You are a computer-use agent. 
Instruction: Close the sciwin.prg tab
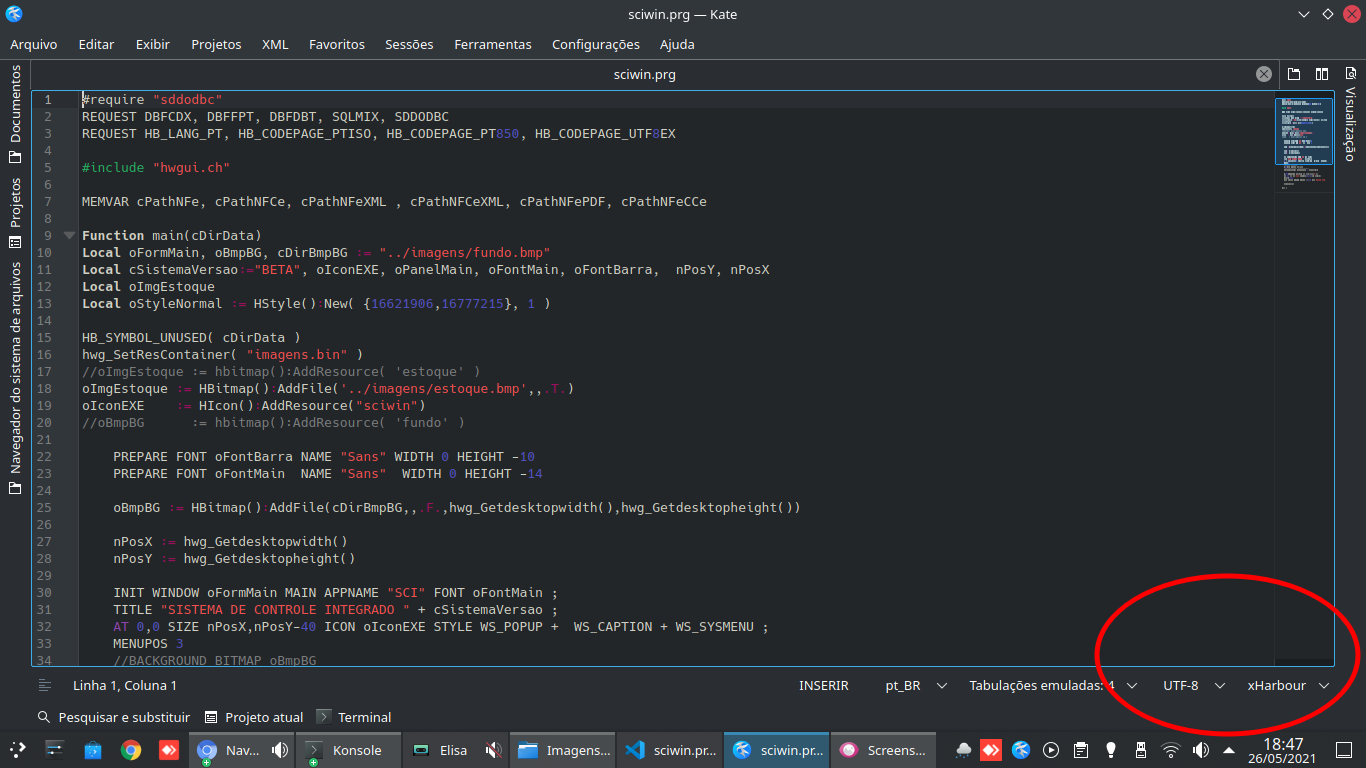click(x=1264, y=74)
